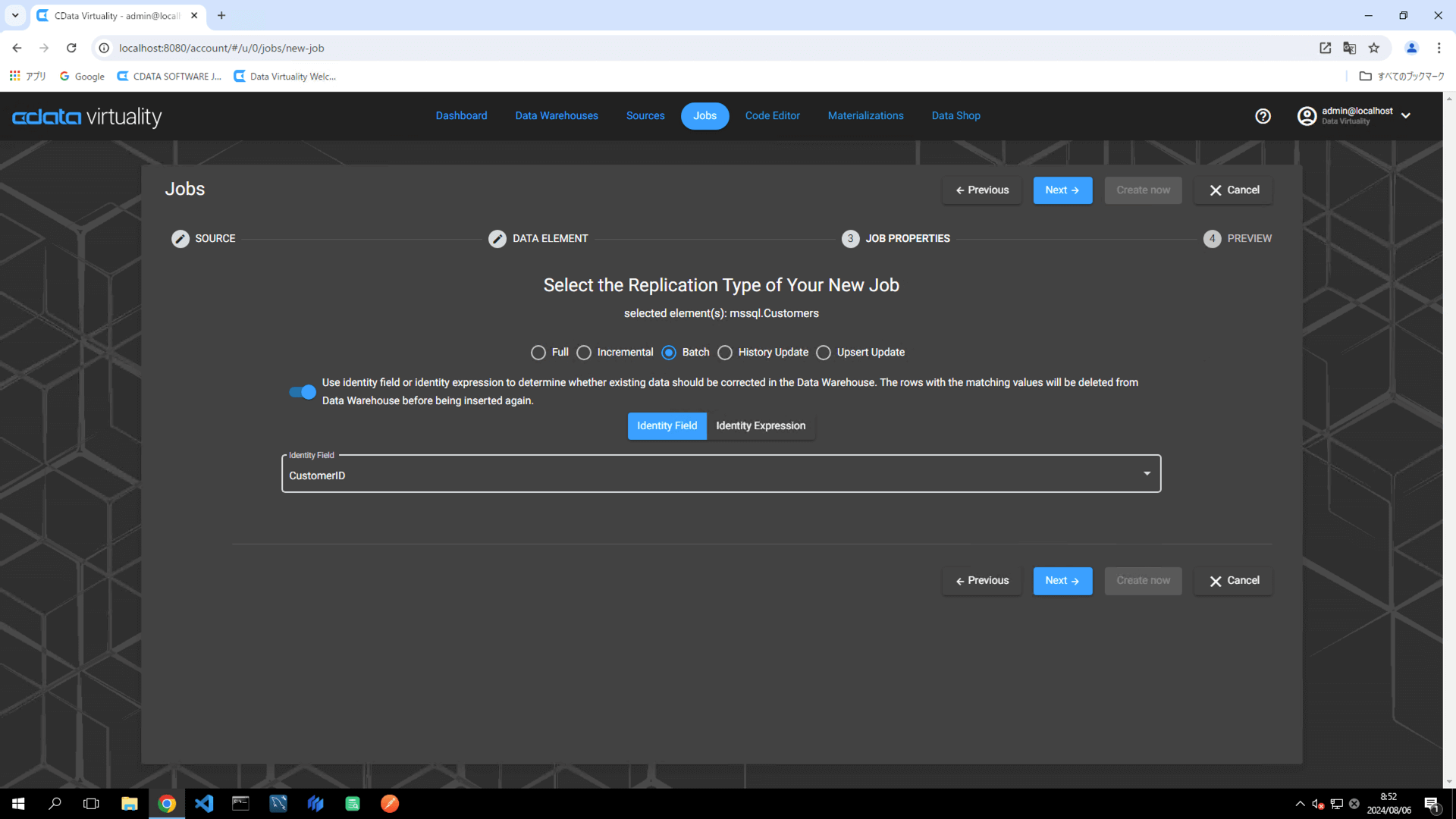The width and height of the screenshot is (1456, 819).
Task: Click the browser translate page icon
Action: pos(1349,48)
